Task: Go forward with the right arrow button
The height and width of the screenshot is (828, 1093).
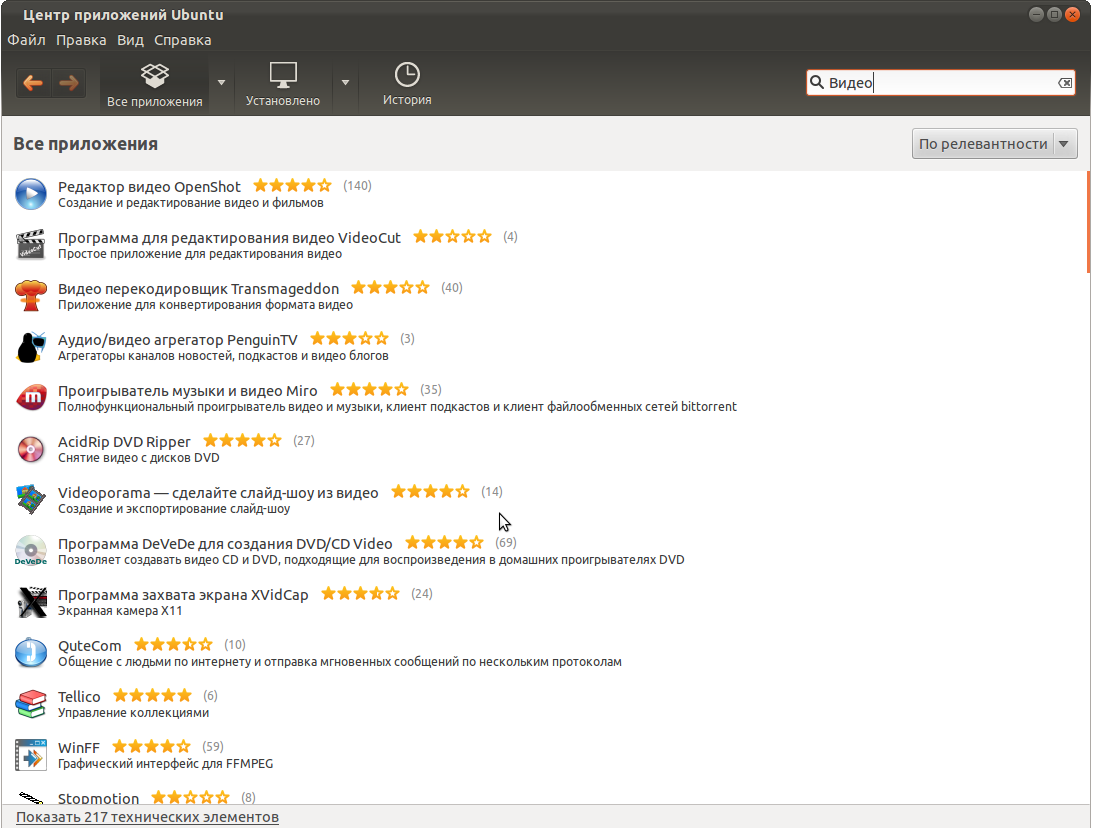Action: [68, 83]
